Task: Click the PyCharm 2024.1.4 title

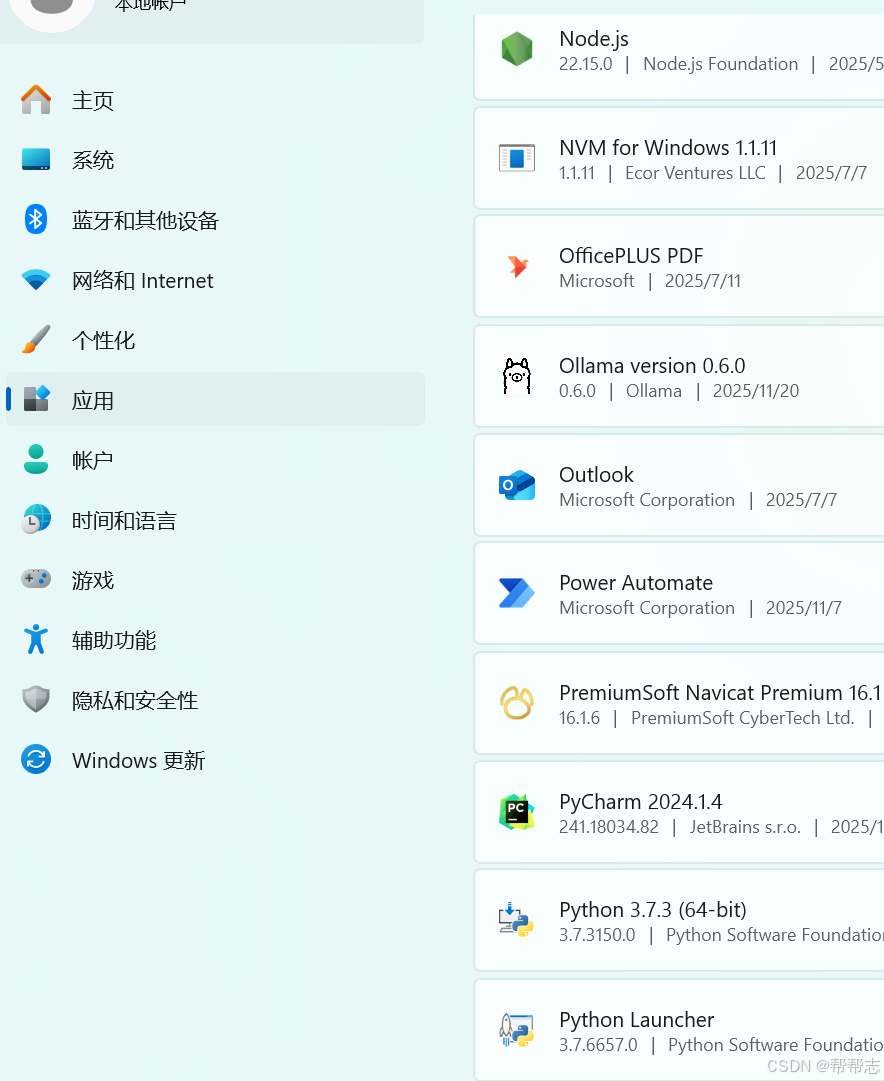Action: click(641, 801)
